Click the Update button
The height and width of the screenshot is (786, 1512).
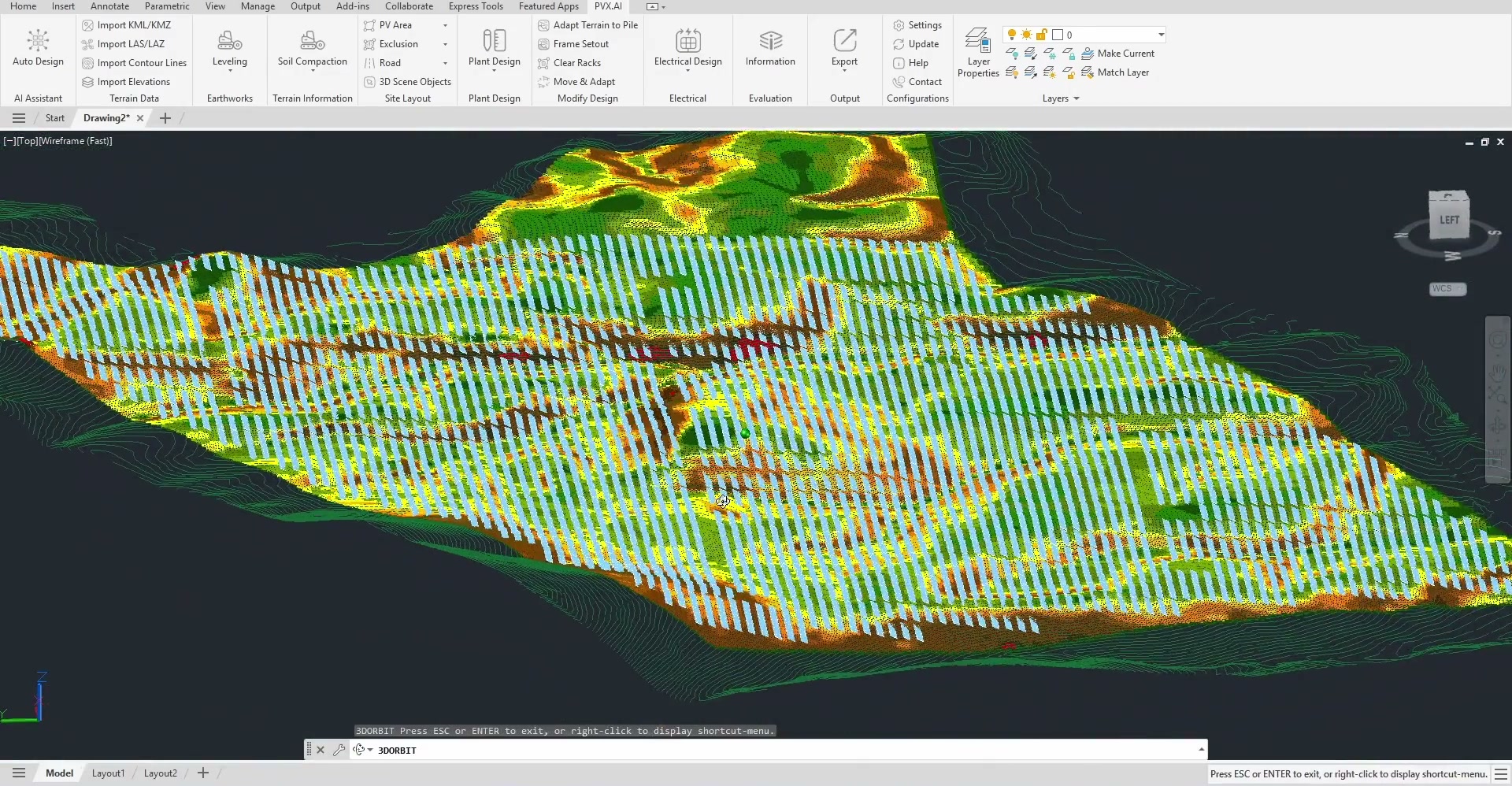[x=916, y=44]
